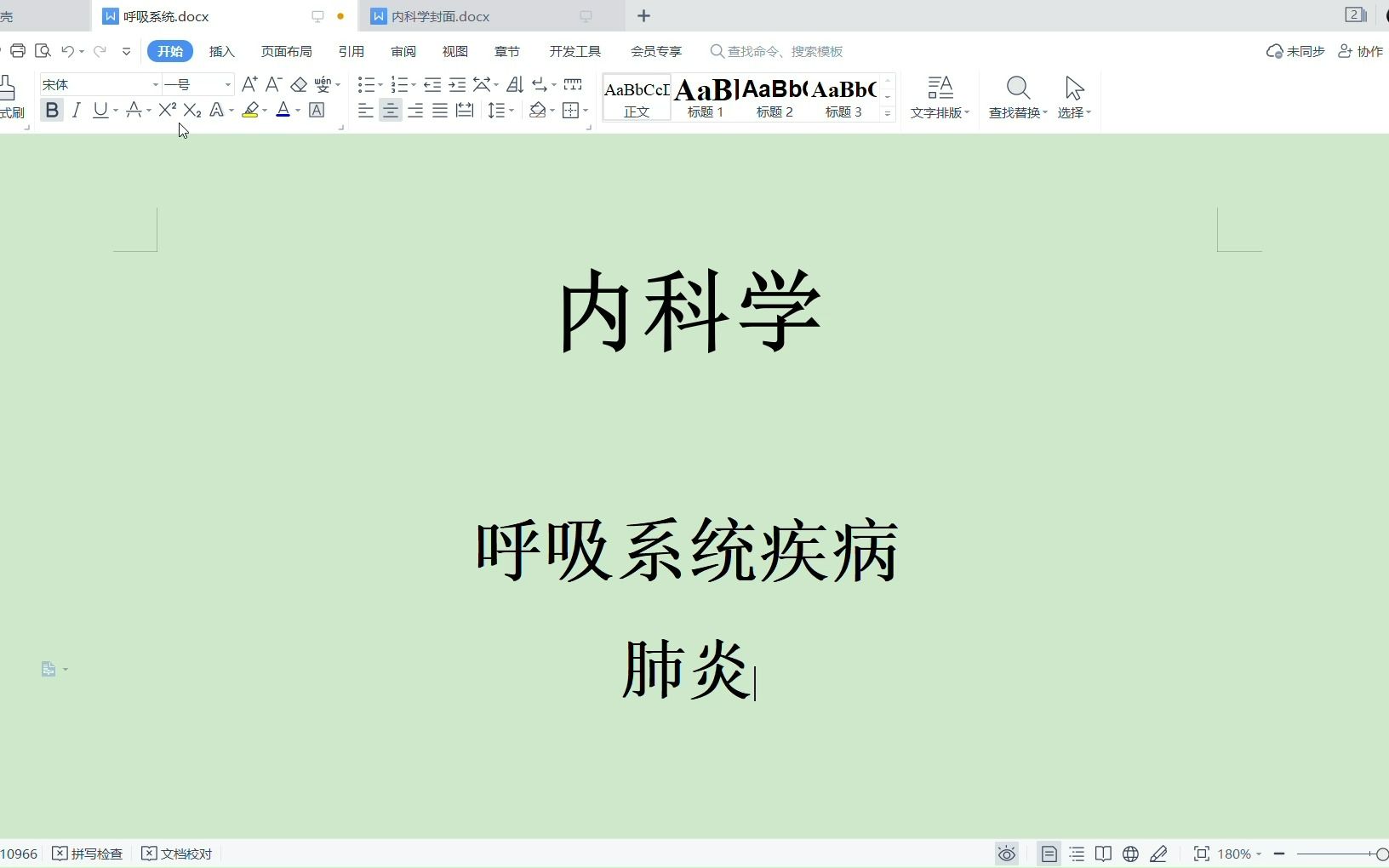Open a new document tab (+)

pos(644,16)
